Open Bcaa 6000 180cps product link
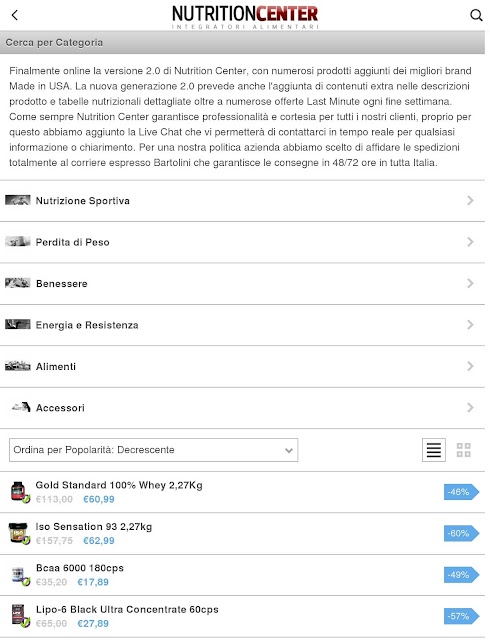Screen dimensions: 490x640 243,575
